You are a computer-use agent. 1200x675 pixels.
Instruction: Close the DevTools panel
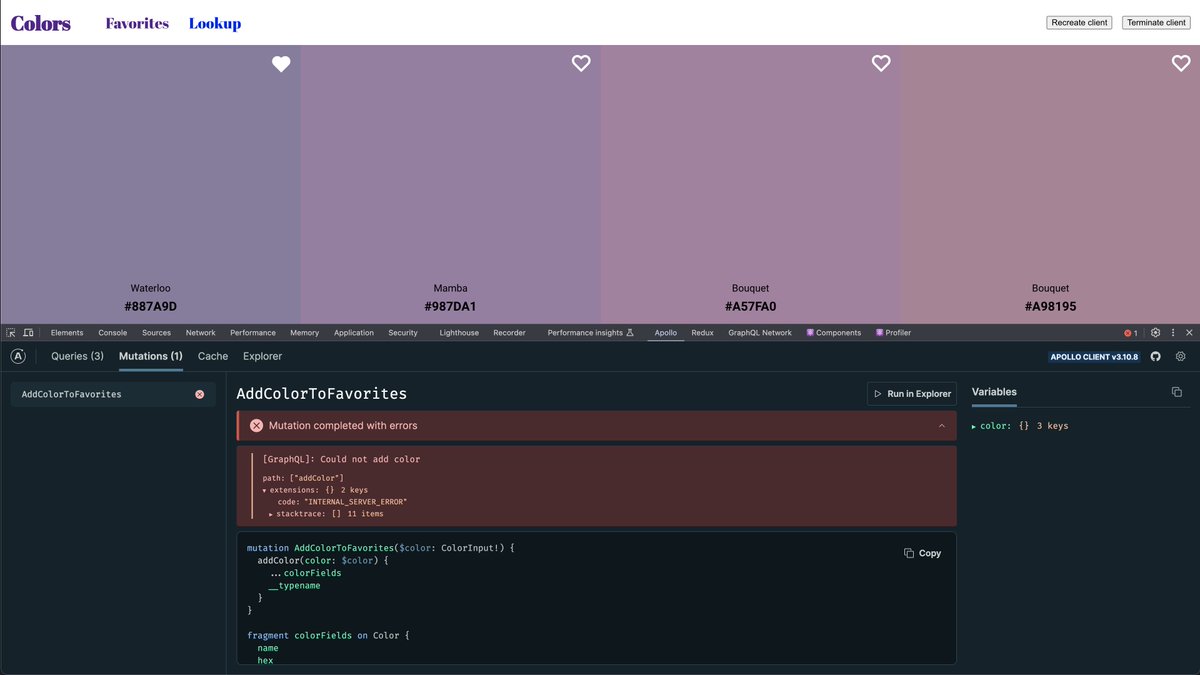1189,333
